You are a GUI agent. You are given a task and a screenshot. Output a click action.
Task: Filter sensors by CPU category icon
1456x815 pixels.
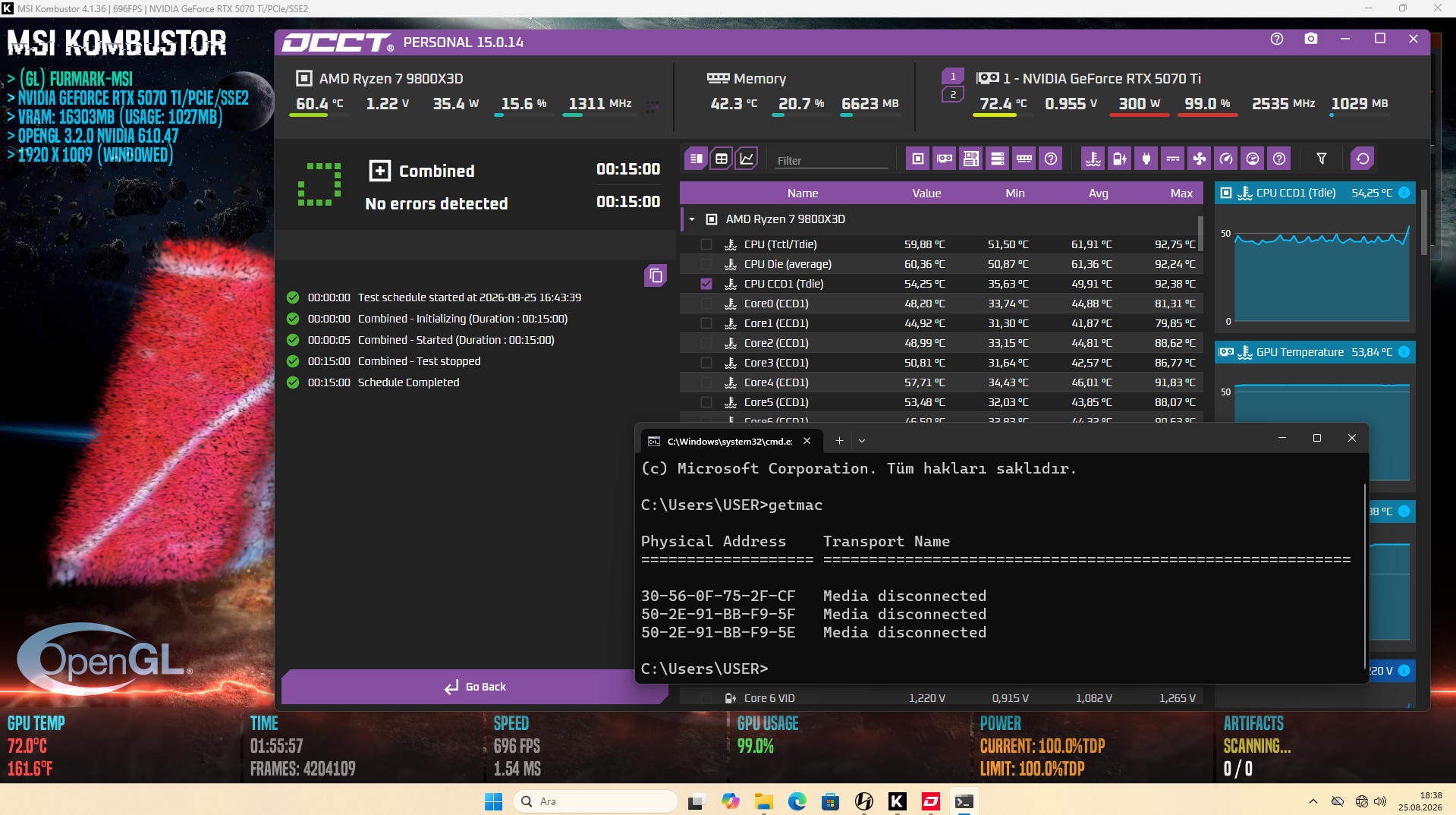[918, 159]
